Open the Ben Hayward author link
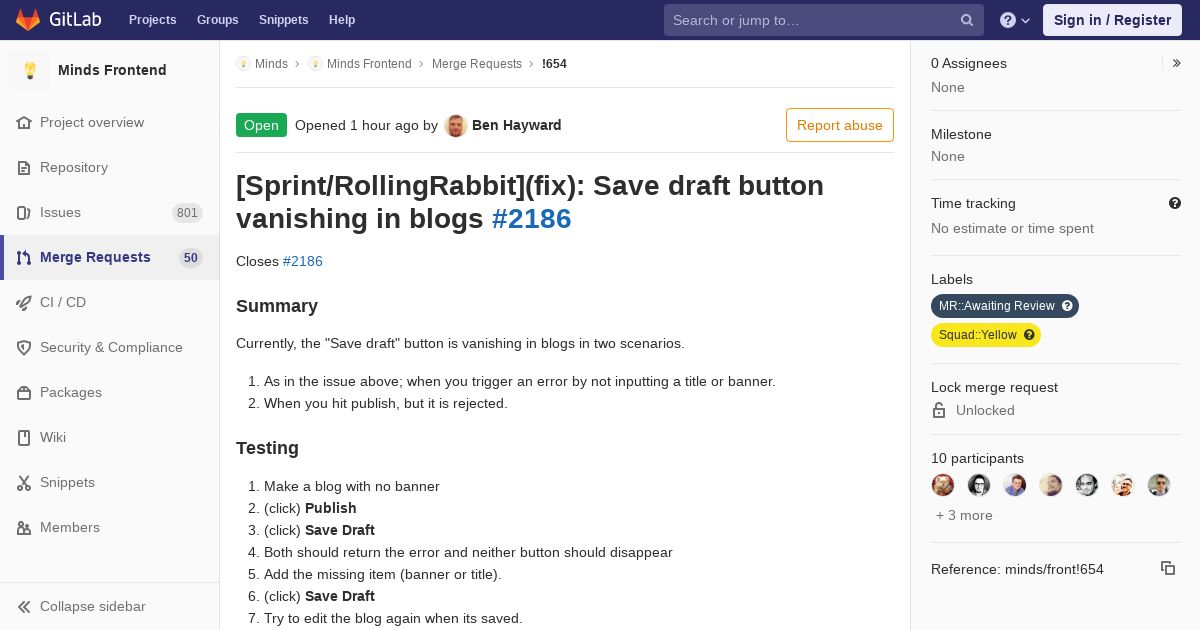 click(x=517, y=125)
